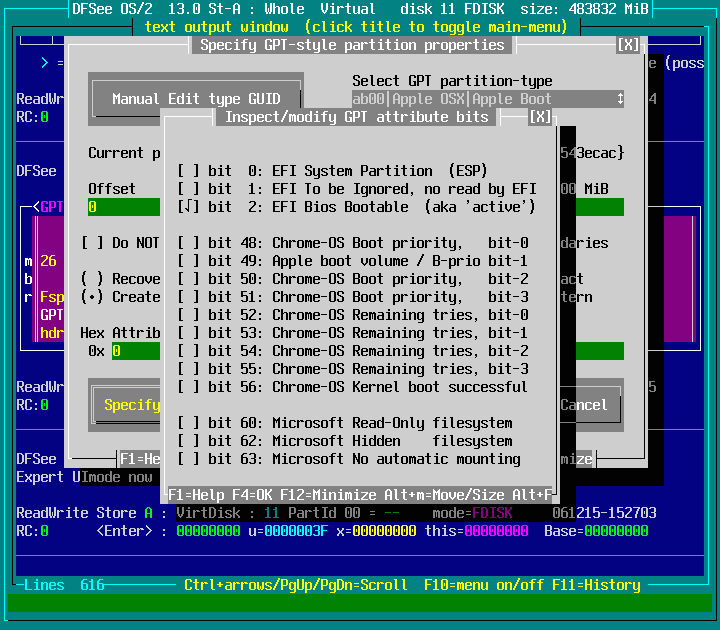
Task: Open the Select GPT partition-type list
Action: click(x=487, y=99)
